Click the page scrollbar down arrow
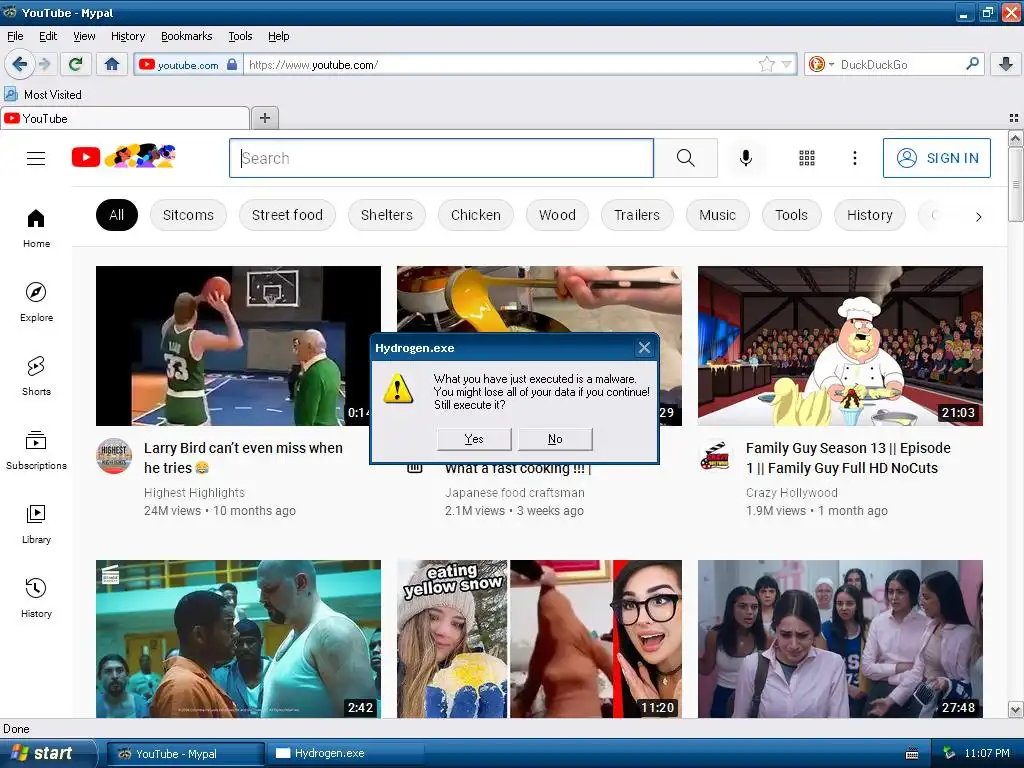 click(x=1016, y=710)
